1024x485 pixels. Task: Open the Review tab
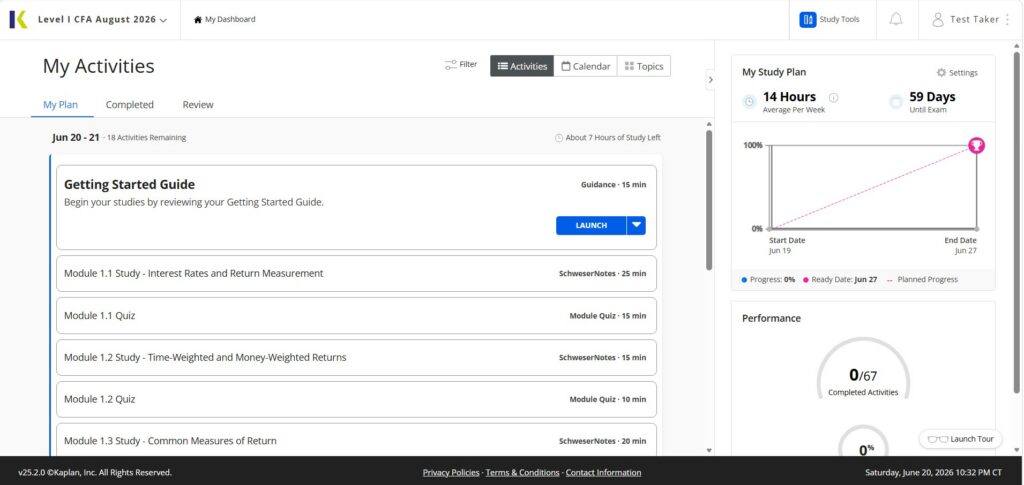click(x=198, y=104)
